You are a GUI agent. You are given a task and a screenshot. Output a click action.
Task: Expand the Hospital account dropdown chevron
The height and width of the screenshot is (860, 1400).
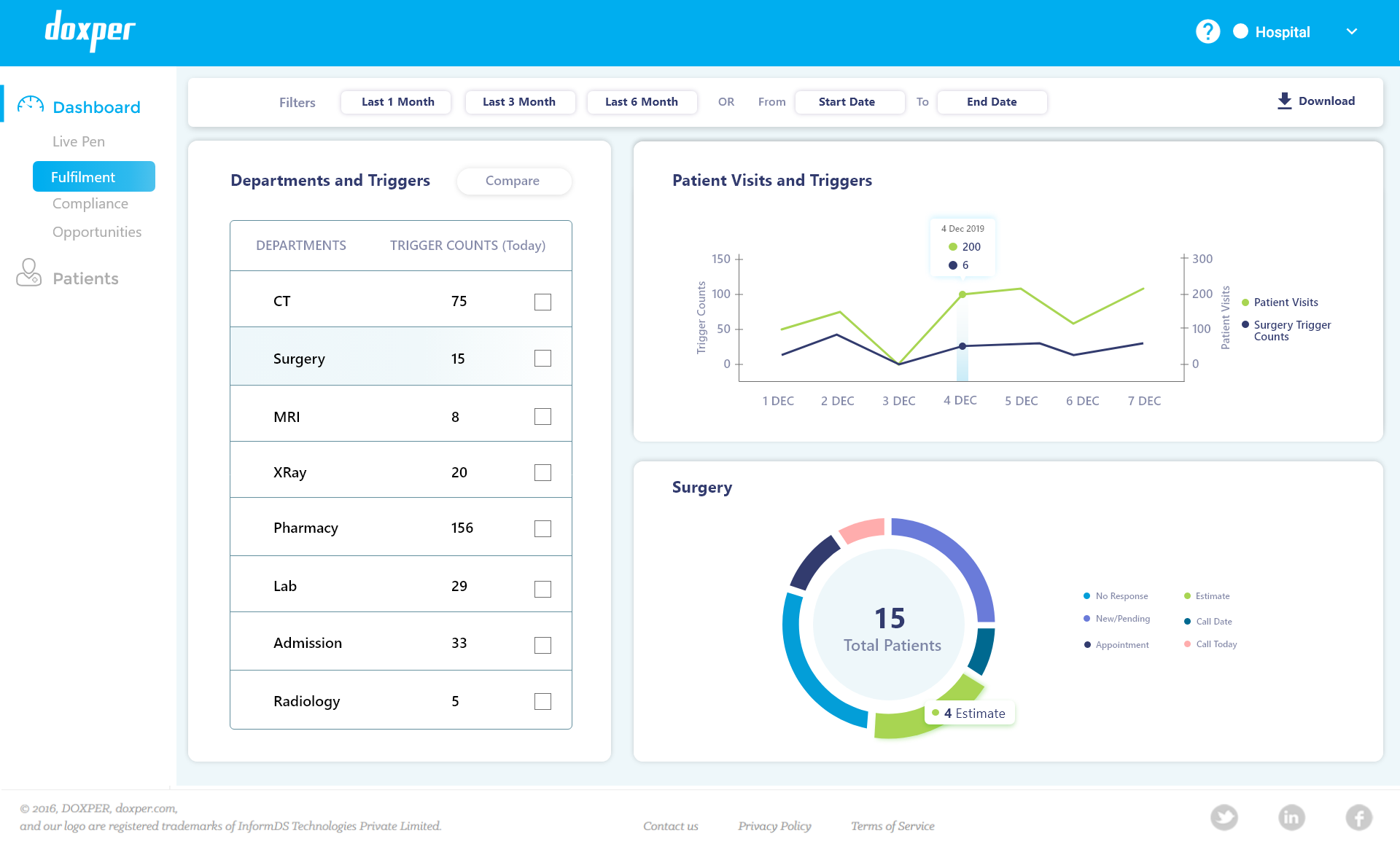tap(1352, 31)
